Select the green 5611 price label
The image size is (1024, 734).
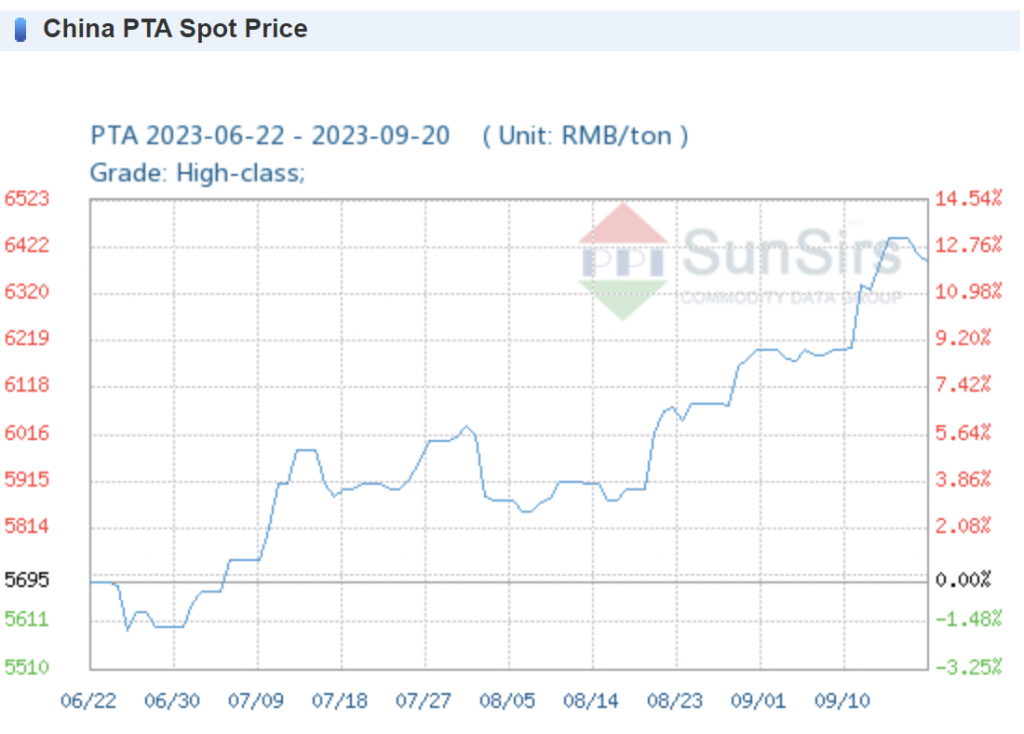coord(27,620)
